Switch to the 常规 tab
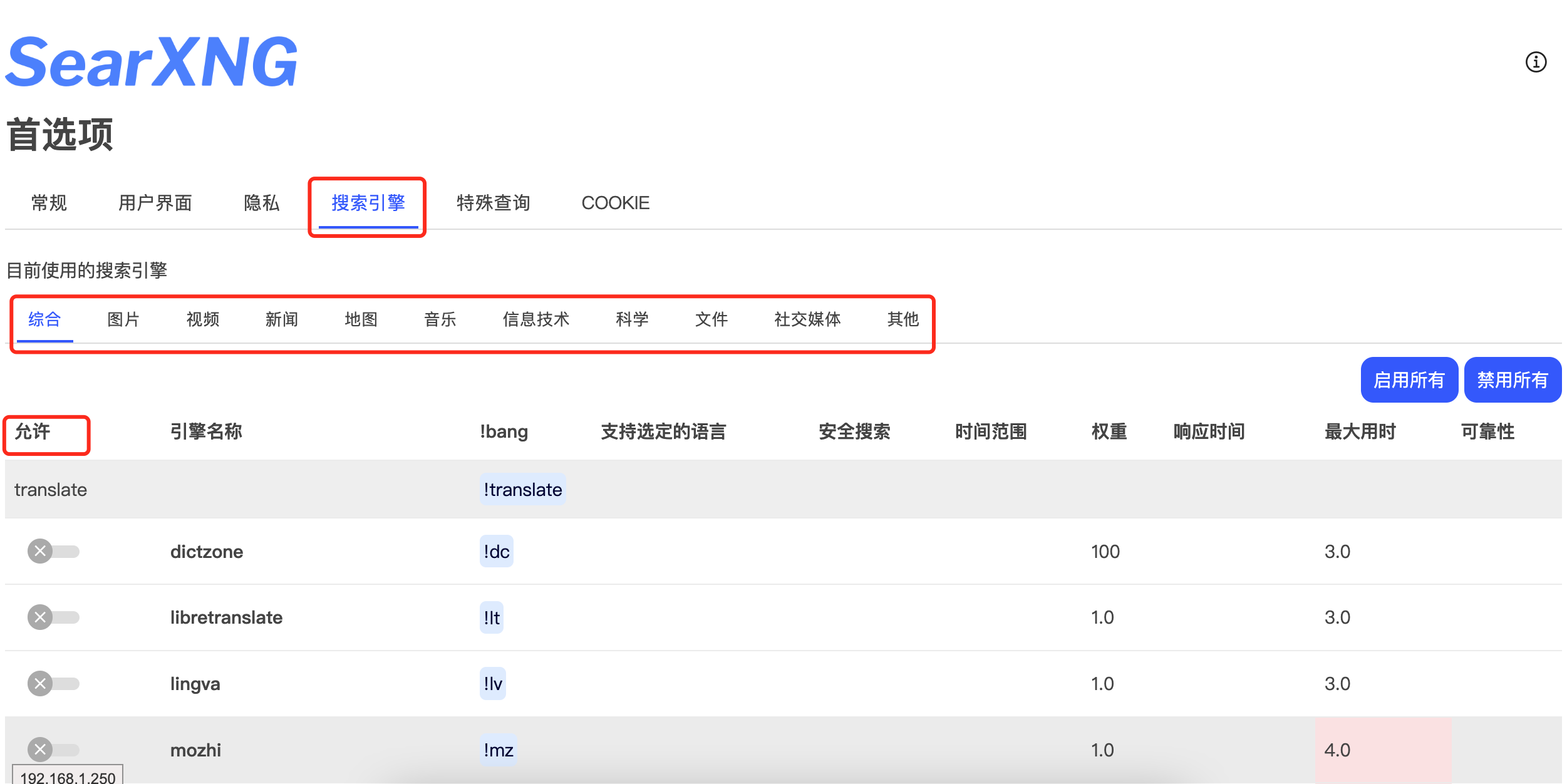Viewport: 1567px width, 784px height. pos(49,203)
